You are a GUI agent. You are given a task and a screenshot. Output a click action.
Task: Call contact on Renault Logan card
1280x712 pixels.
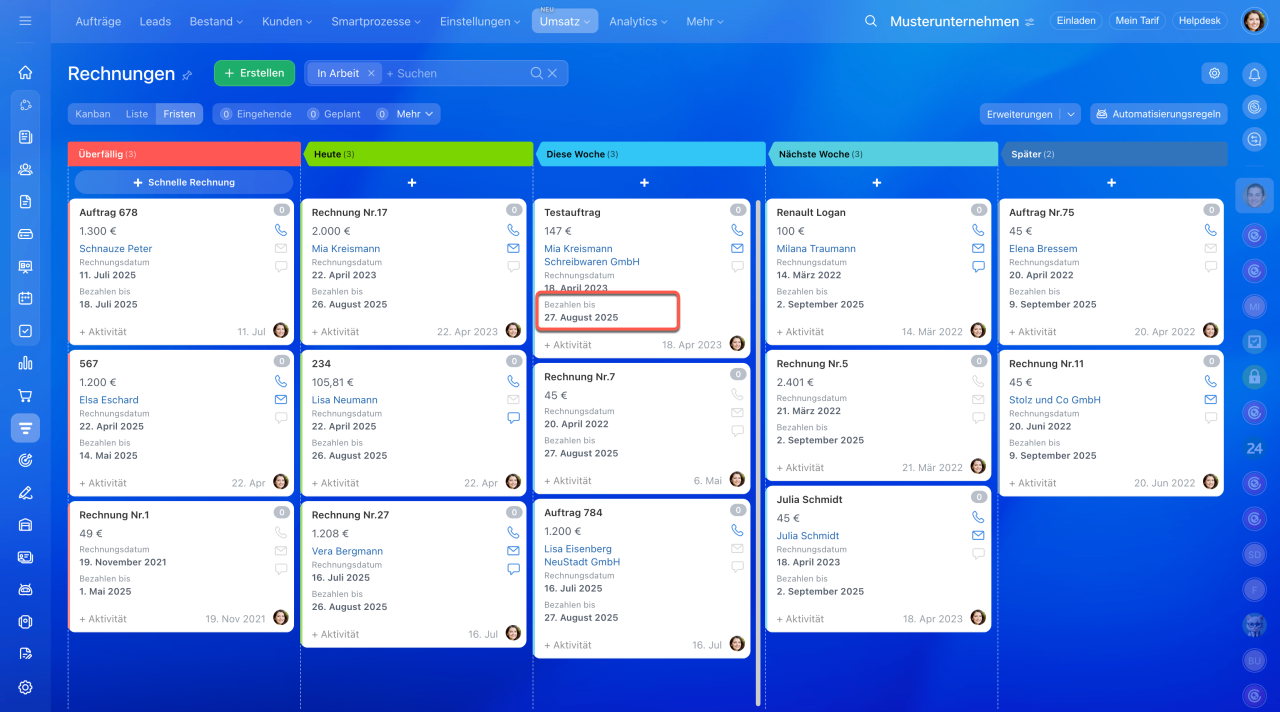pos(978,230)
